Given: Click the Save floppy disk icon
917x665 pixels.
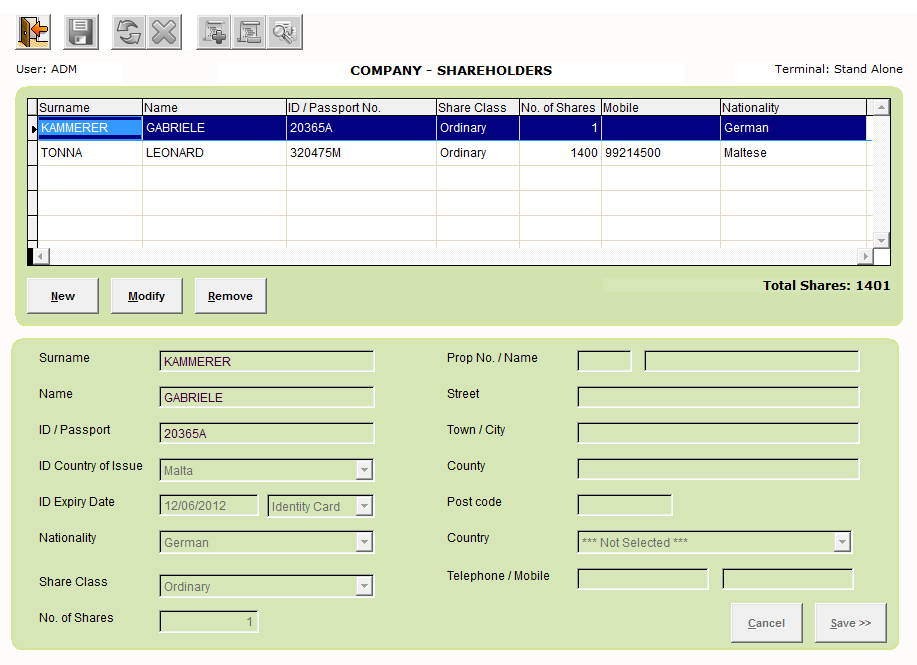Looking at the screenshot, I should coord(80,31).
